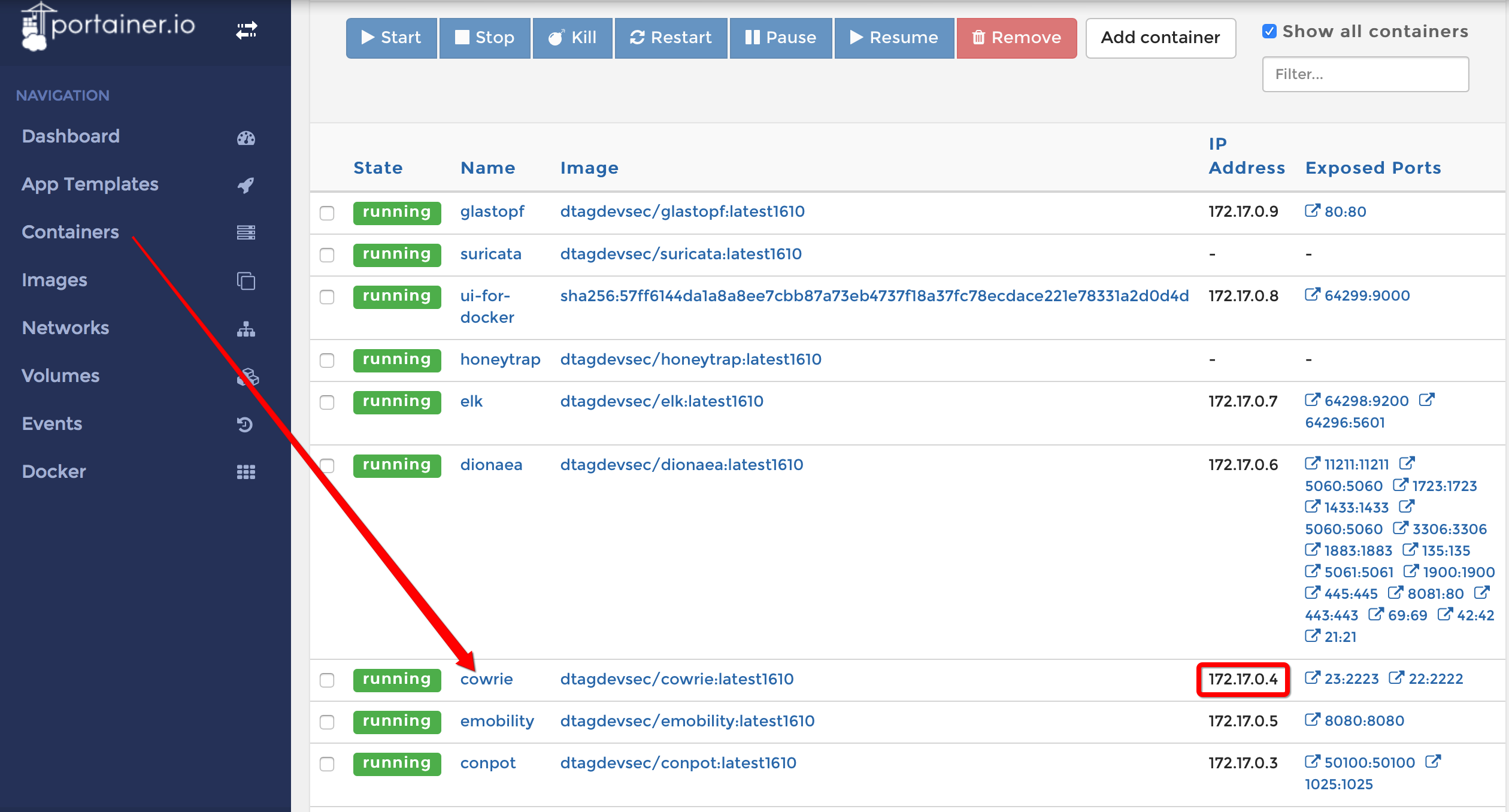Image resolution: width=1509 pixels, height=812 pixels.
Task: Open image dtagdevsec/elk:latest1610
Action: pos(662,401)
